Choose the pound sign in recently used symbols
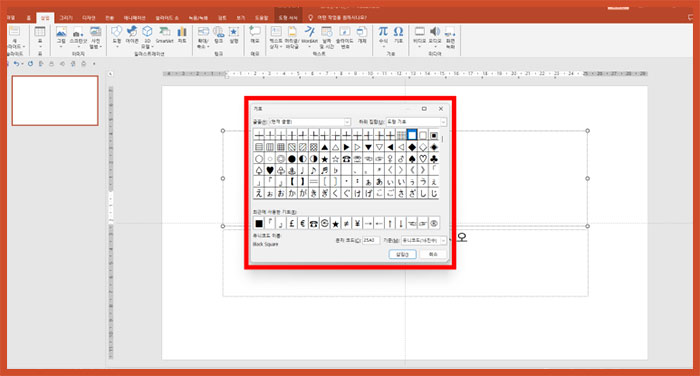The height and width of the screenshot is (376, 700). (x=292, y=223)
